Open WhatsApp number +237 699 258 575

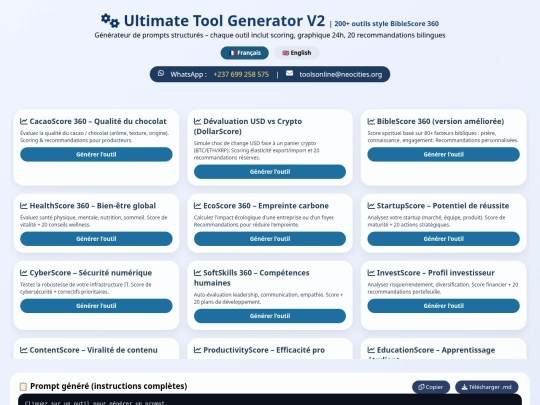point(241,74)
